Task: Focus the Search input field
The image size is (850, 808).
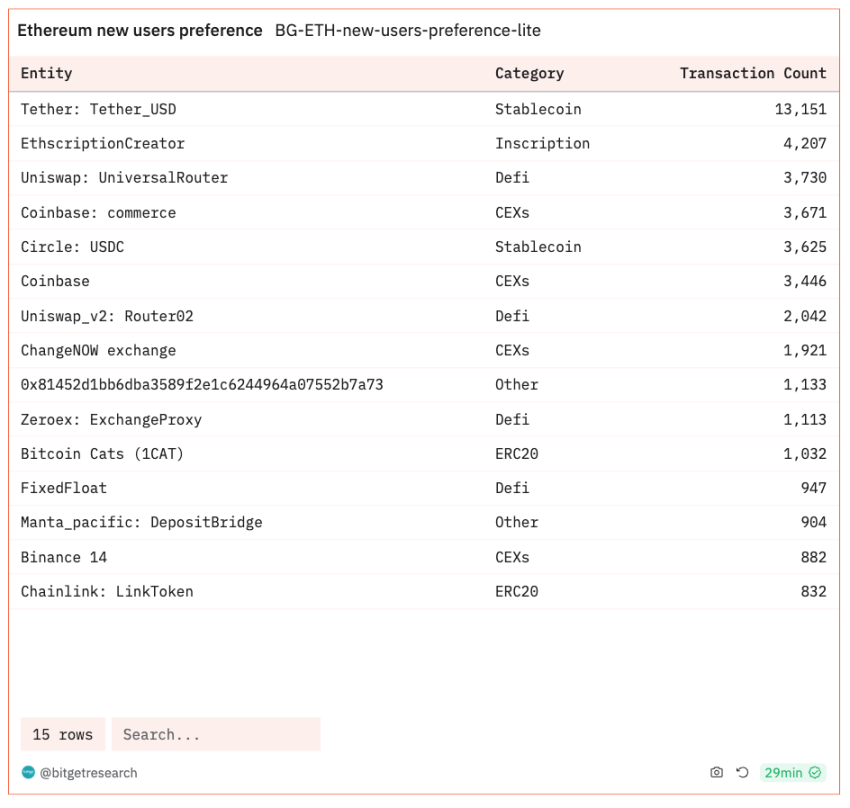Action: (215, 734)
